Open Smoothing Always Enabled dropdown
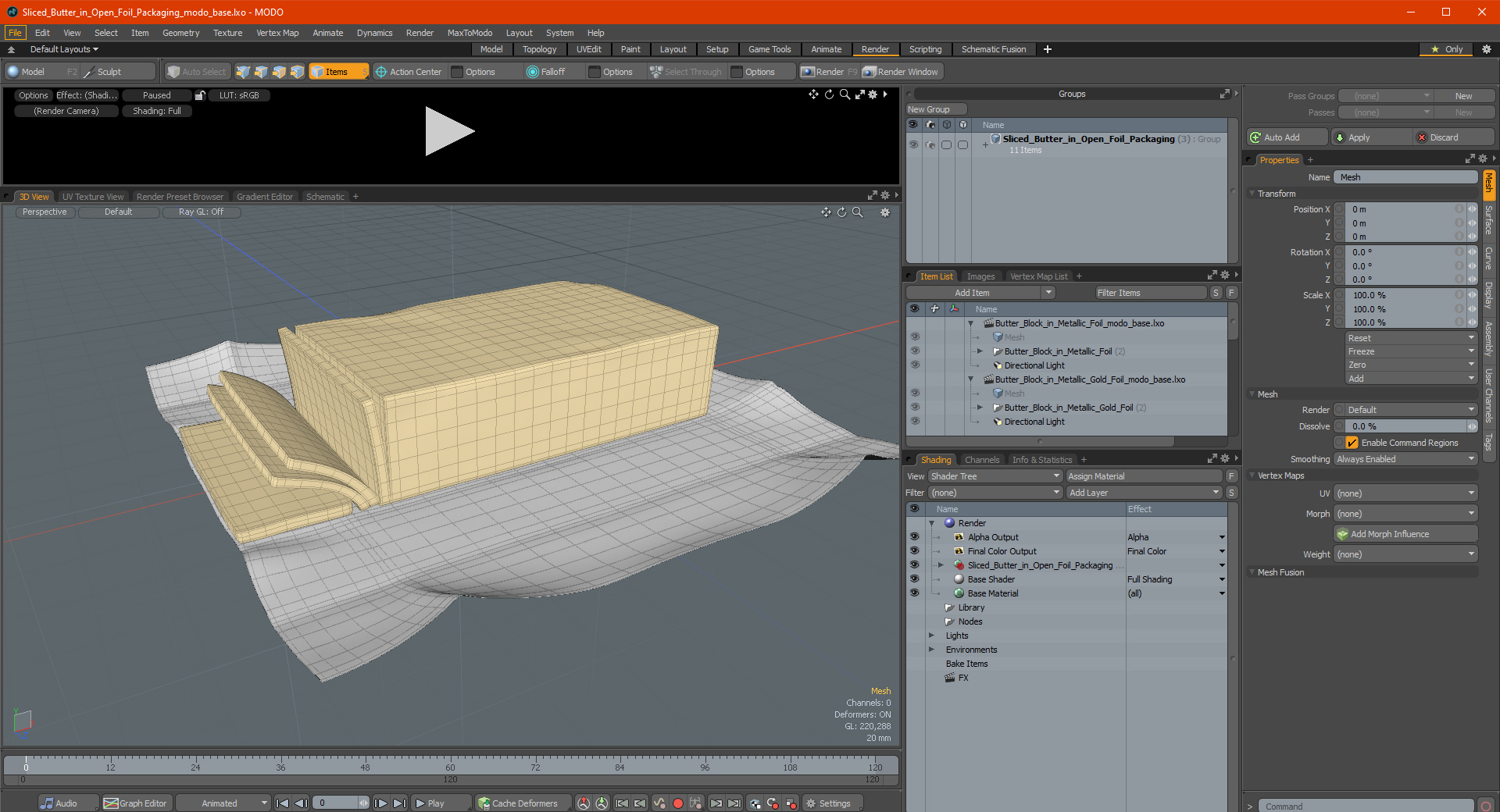This screenshot has width=1500, height=812. pyautogui.click(x=1405, y=459)
